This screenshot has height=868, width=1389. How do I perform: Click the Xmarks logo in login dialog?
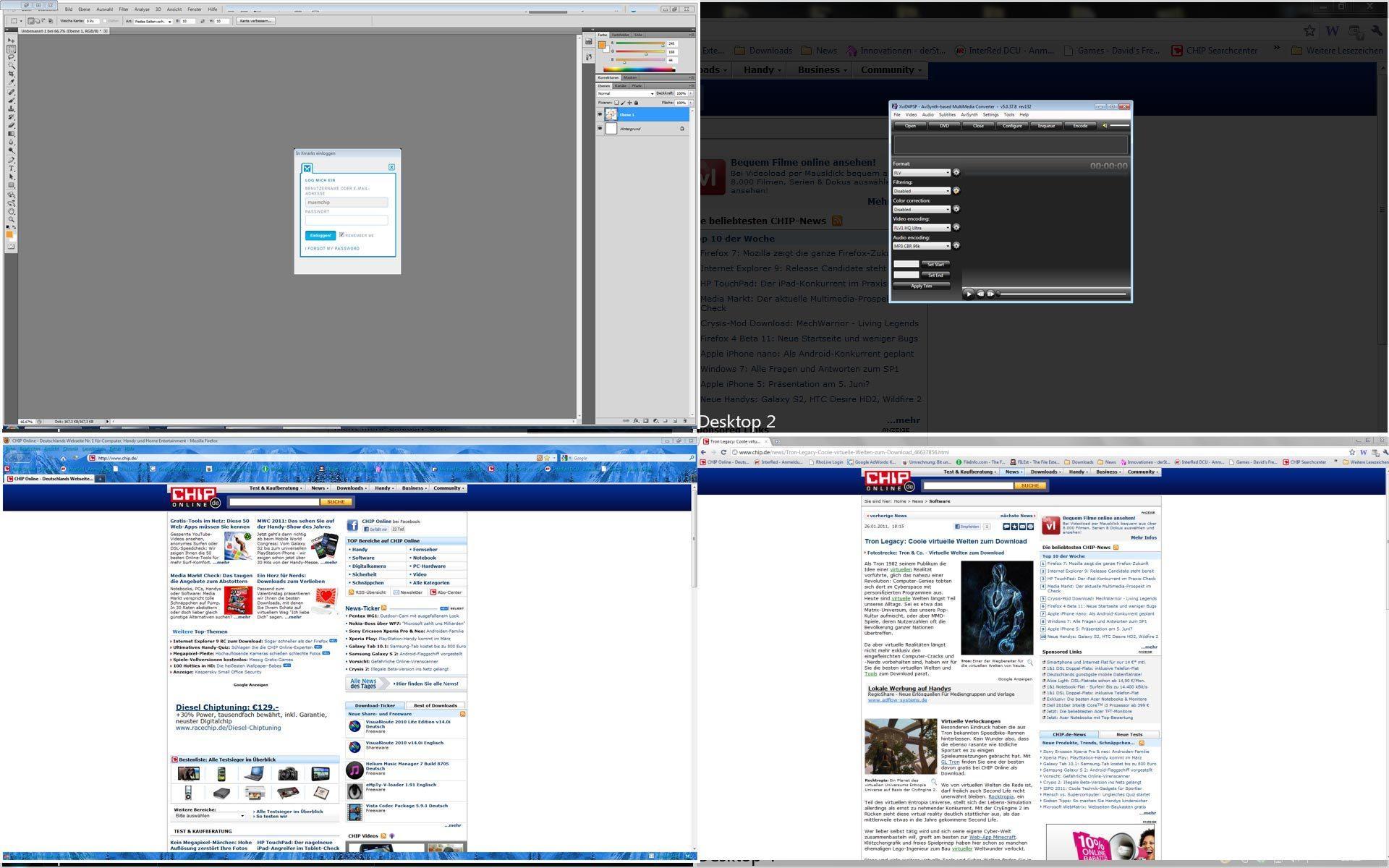pos(307,169)
